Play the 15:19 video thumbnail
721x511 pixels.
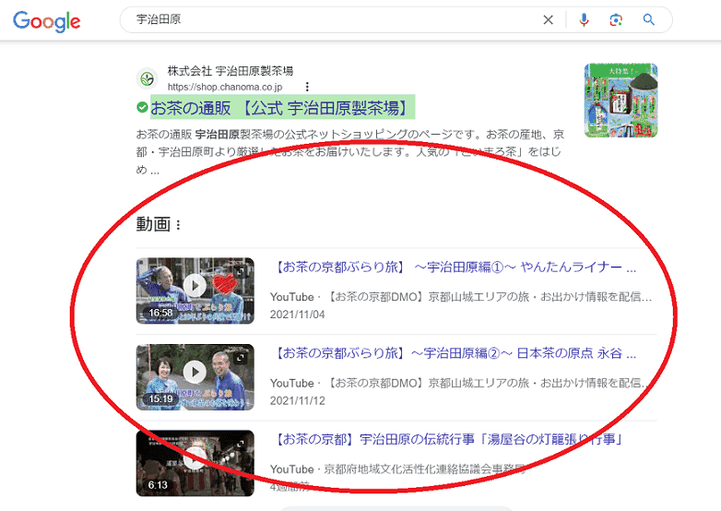(195, 377)
